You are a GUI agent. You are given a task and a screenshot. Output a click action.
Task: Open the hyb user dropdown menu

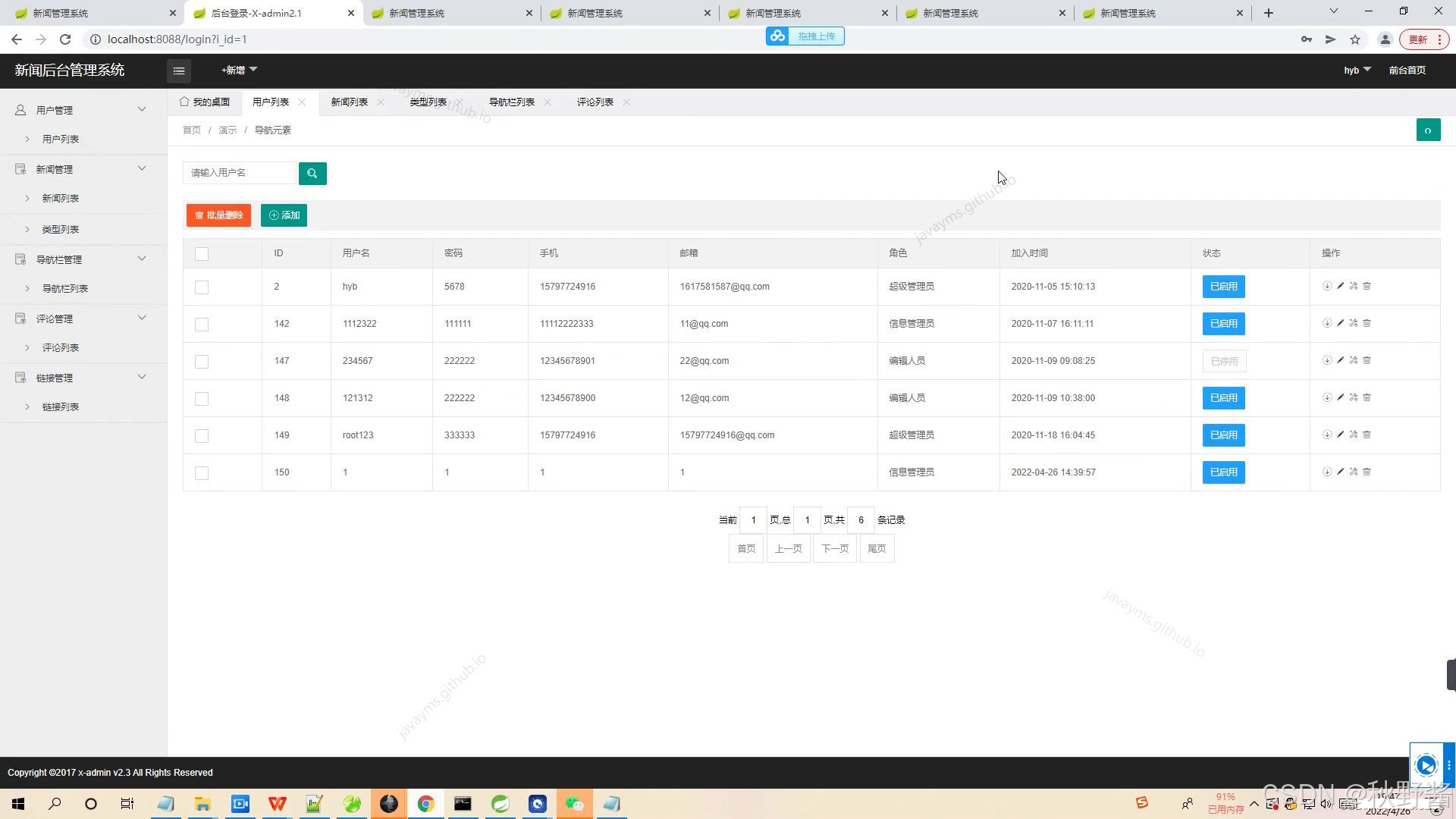coord(1357,70)
